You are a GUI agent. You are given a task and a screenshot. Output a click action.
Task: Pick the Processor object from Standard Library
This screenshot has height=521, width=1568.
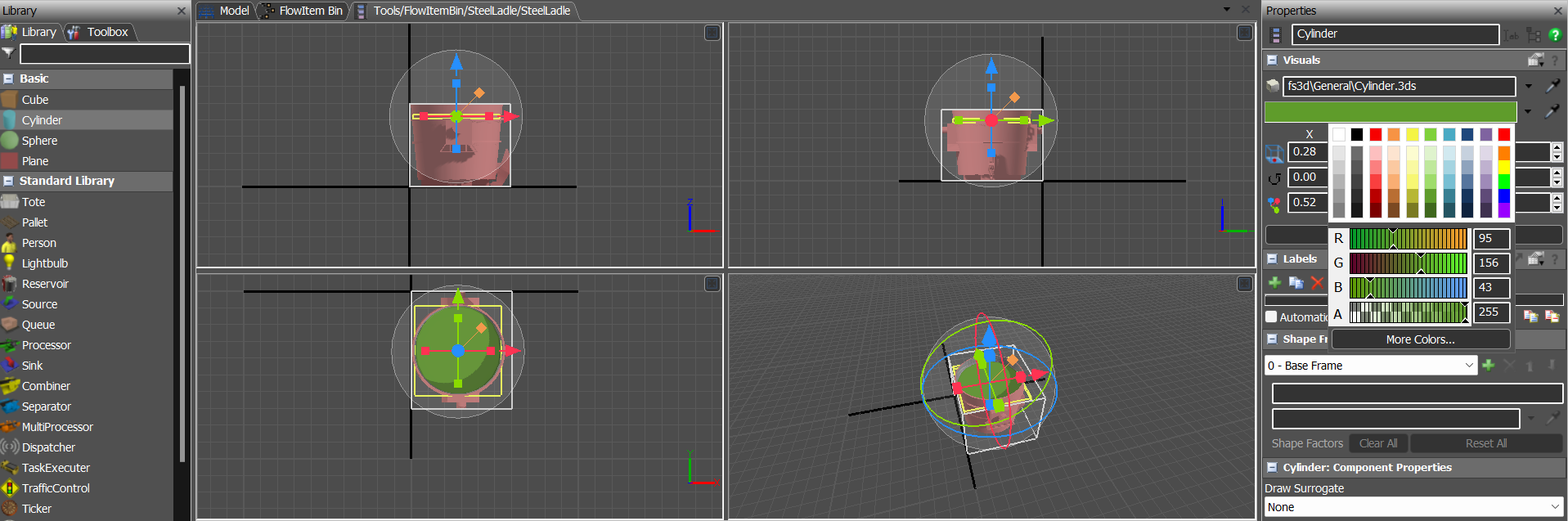pos(46,345)
